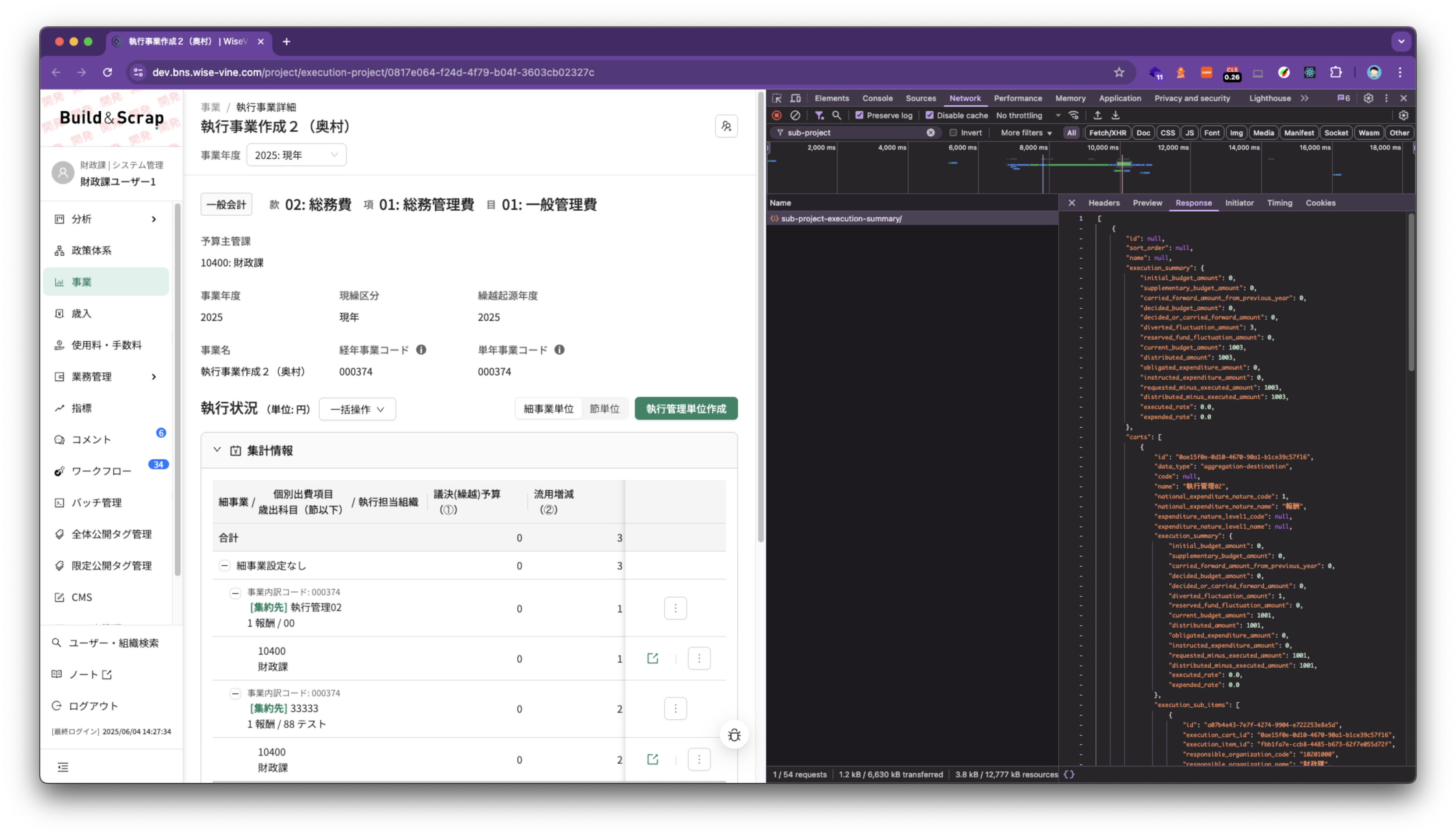1456x836 pixels.
Task: Click the user assignment icon beside title
Action: 726,126
